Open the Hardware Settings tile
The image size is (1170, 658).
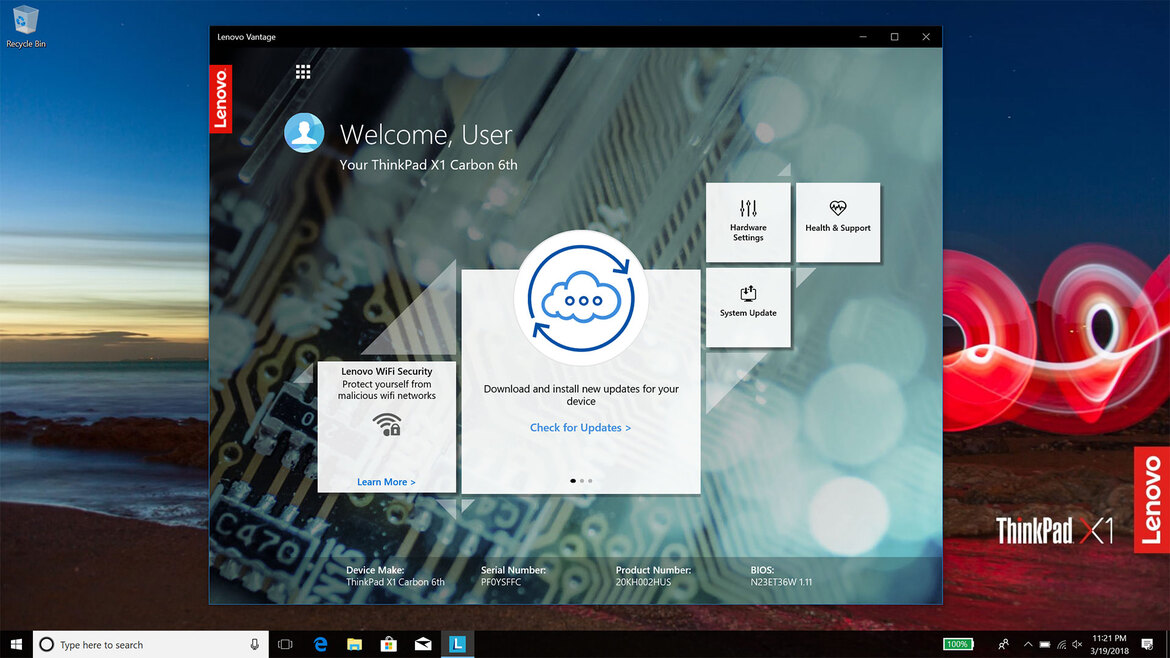pos(748,222)
